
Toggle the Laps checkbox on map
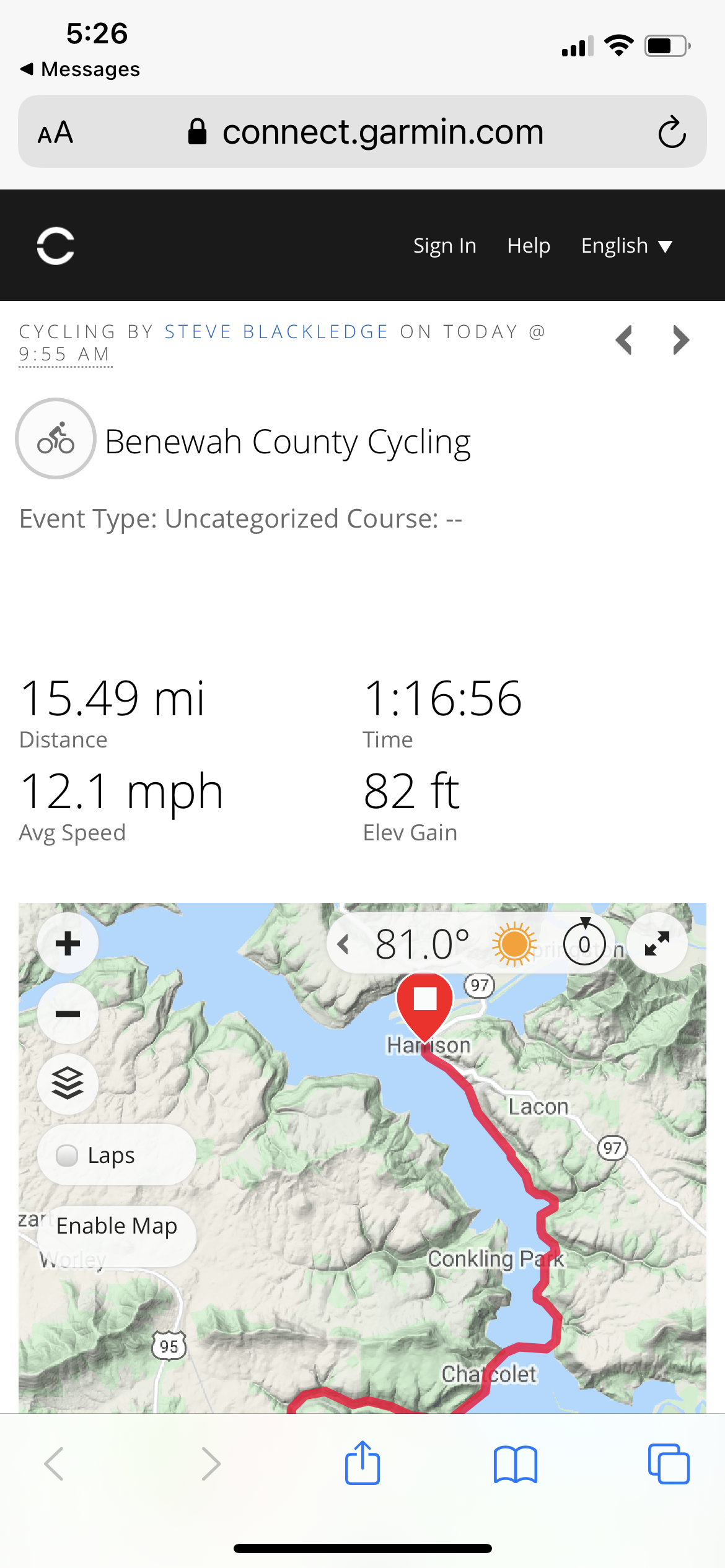point(67,1155)
